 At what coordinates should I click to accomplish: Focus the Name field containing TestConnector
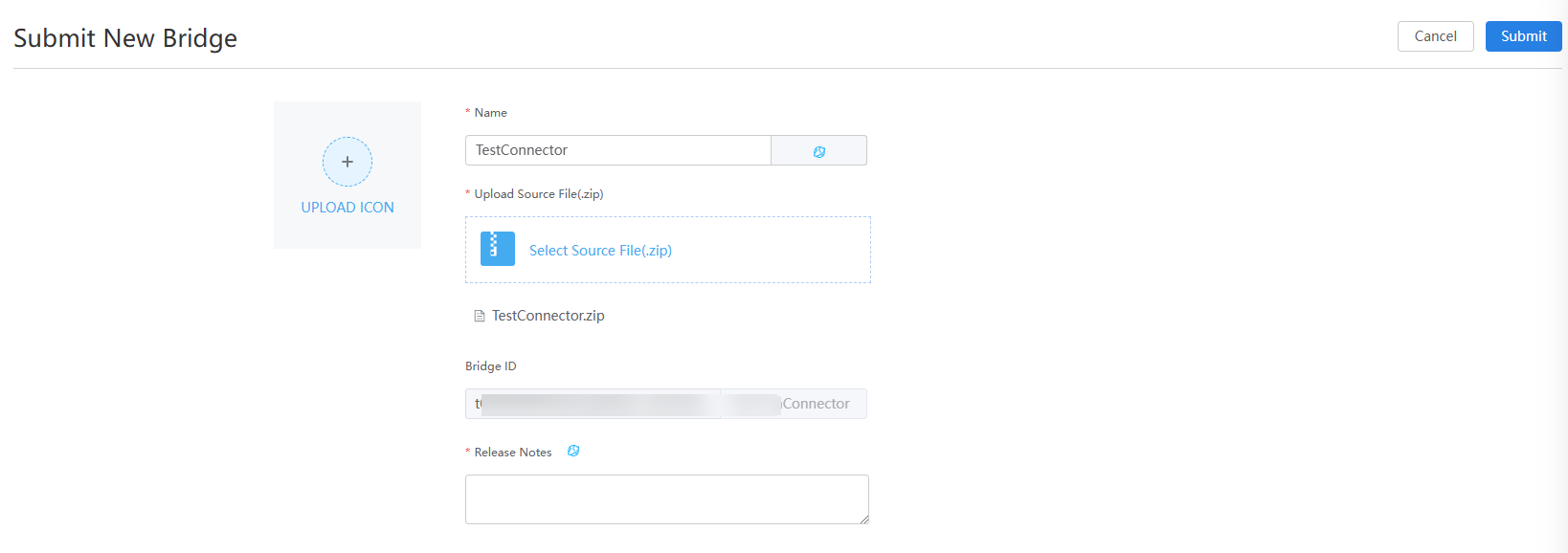618,150
